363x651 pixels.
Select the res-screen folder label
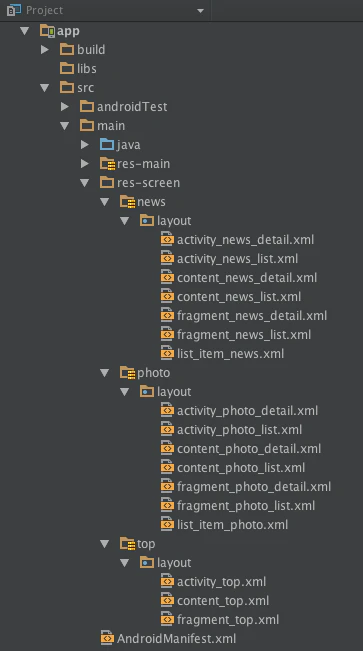pos(148,183)
